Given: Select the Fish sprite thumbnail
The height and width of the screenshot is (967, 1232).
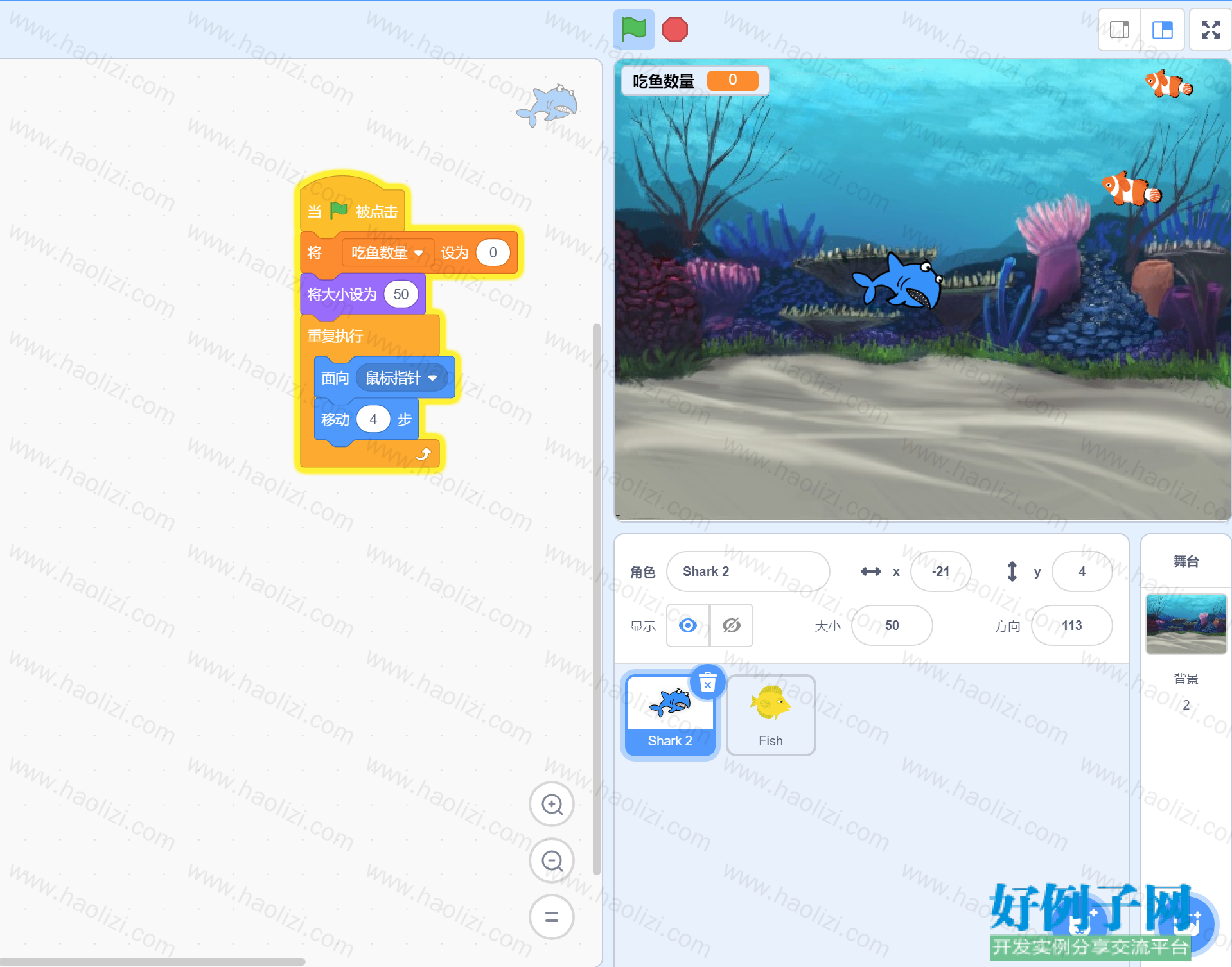Looking at the screenshot, I should (x=771, y=715).
